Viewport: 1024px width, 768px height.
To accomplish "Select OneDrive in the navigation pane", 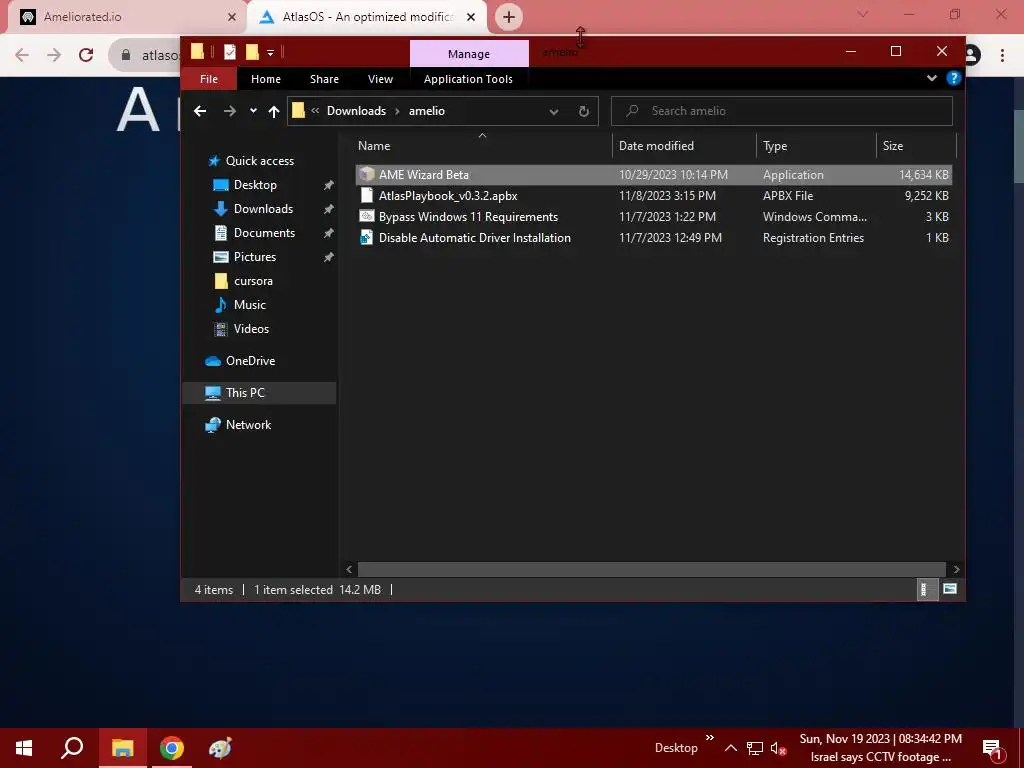I will click(x=250, y=360).
